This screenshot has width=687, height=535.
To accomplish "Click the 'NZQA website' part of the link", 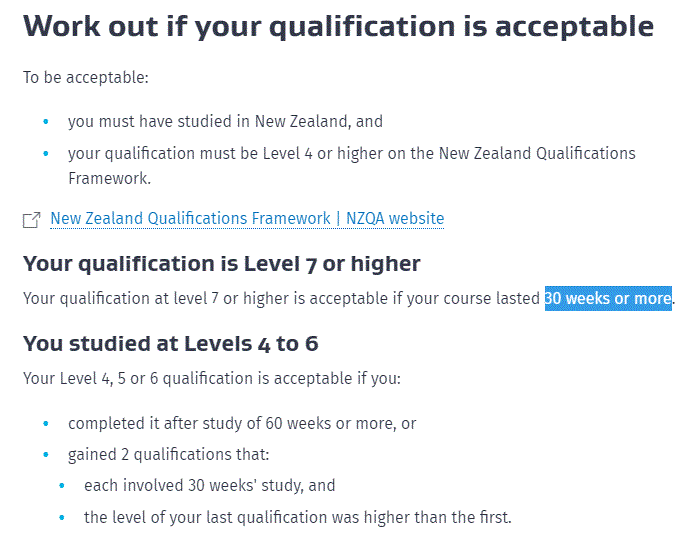I will tap(395, 218).
